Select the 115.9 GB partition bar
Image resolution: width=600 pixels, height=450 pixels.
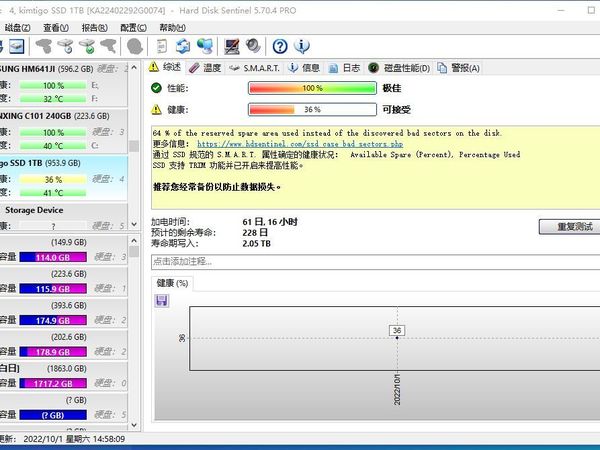point(53,289)
